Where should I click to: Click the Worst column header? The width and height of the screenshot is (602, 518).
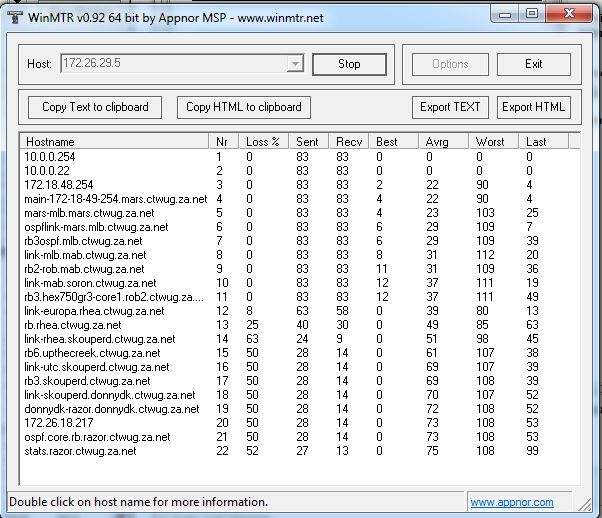click(494, 141)
